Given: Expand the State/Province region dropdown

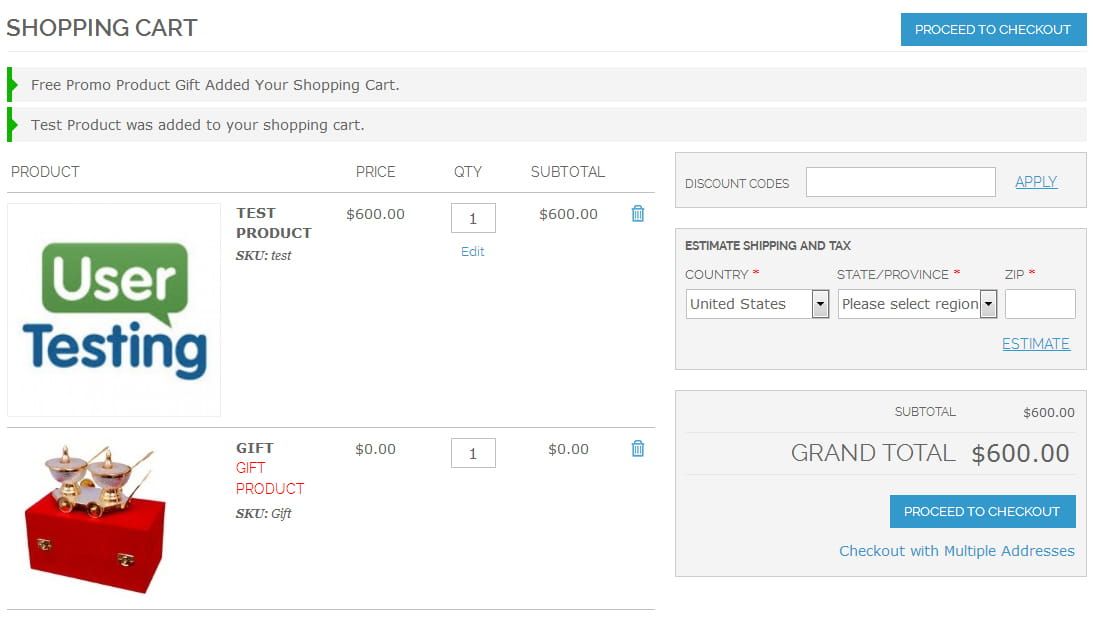Looking at the screenshot, I should click(917, 304).
